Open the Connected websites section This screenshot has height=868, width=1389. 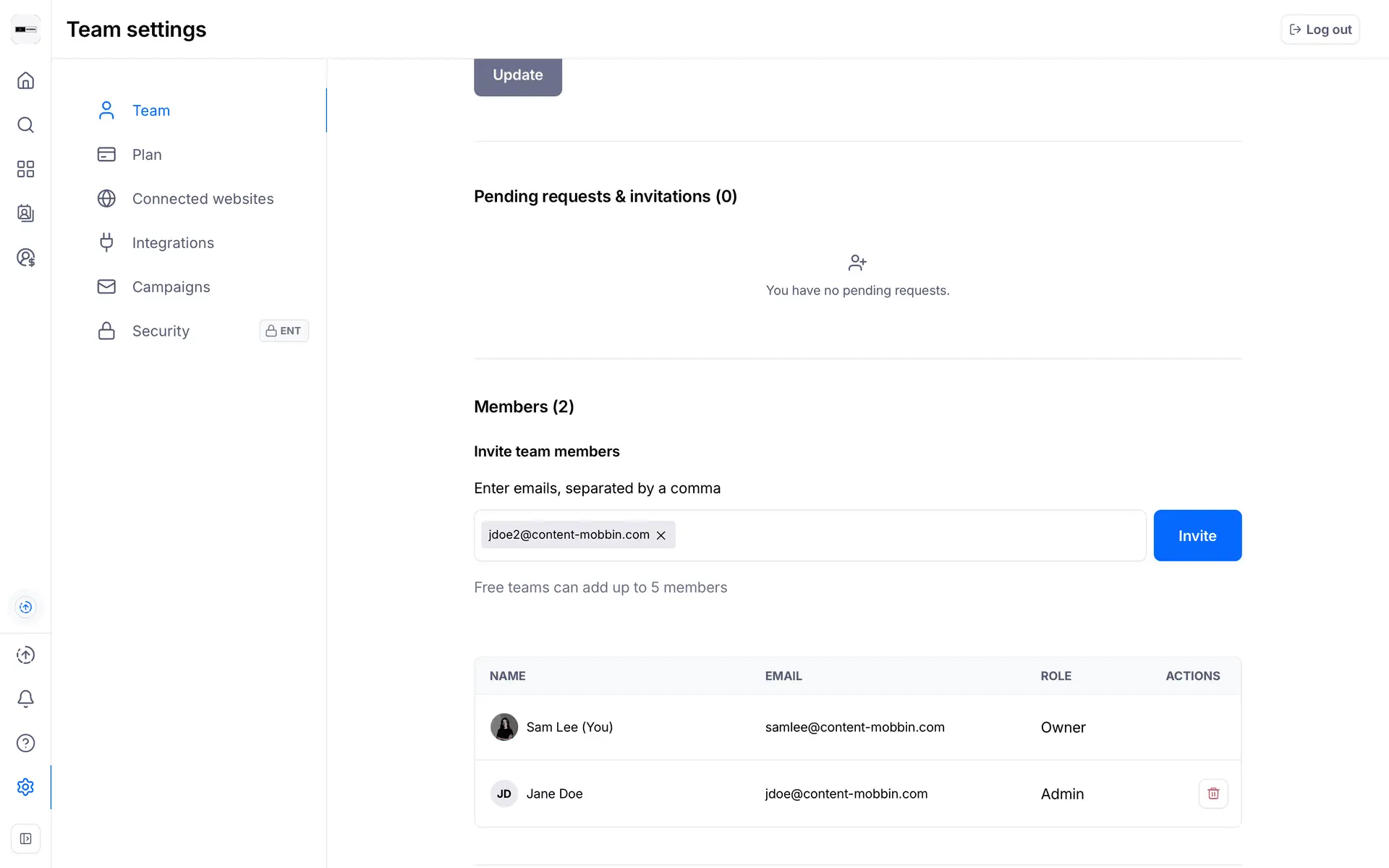coord(203,199)
